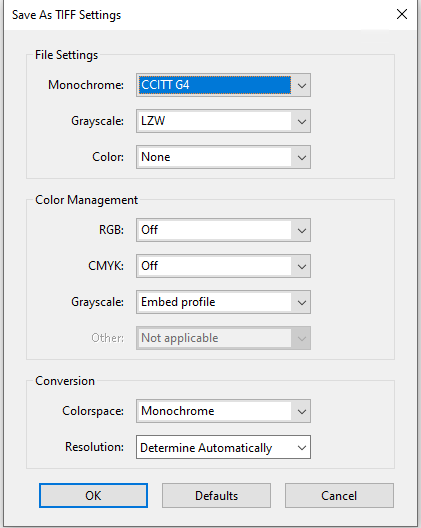
Task: Cancel the TIFF settings dialog
Action: coord(339,496)
